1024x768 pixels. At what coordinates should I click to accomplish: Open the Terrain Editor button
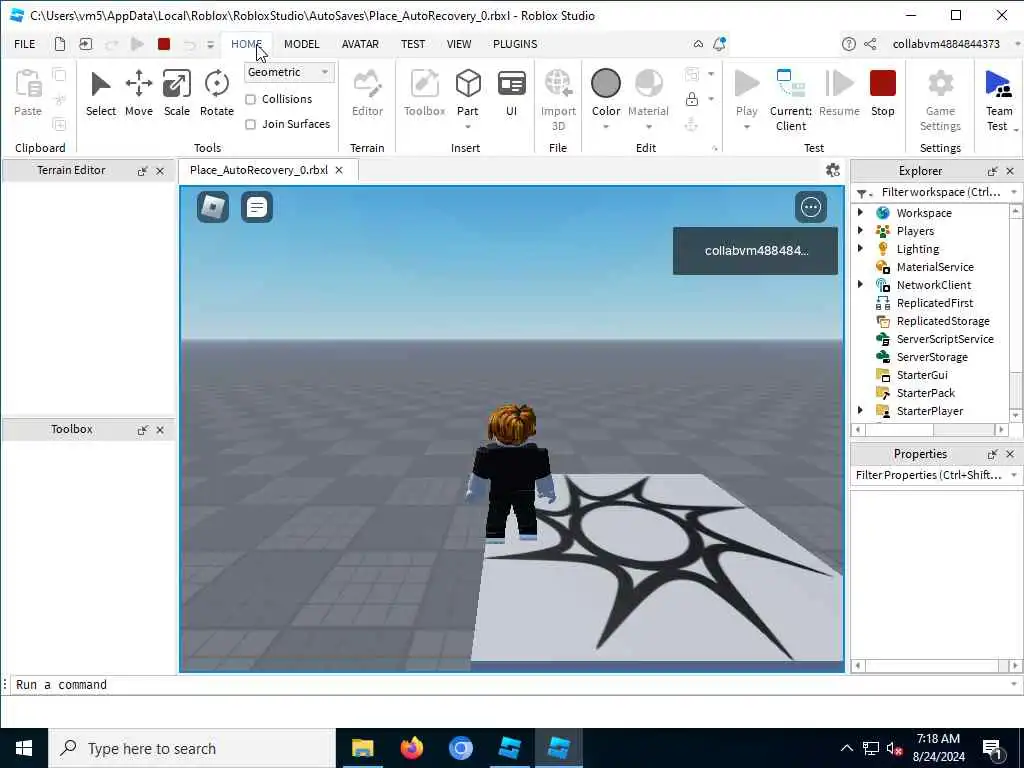367,93
